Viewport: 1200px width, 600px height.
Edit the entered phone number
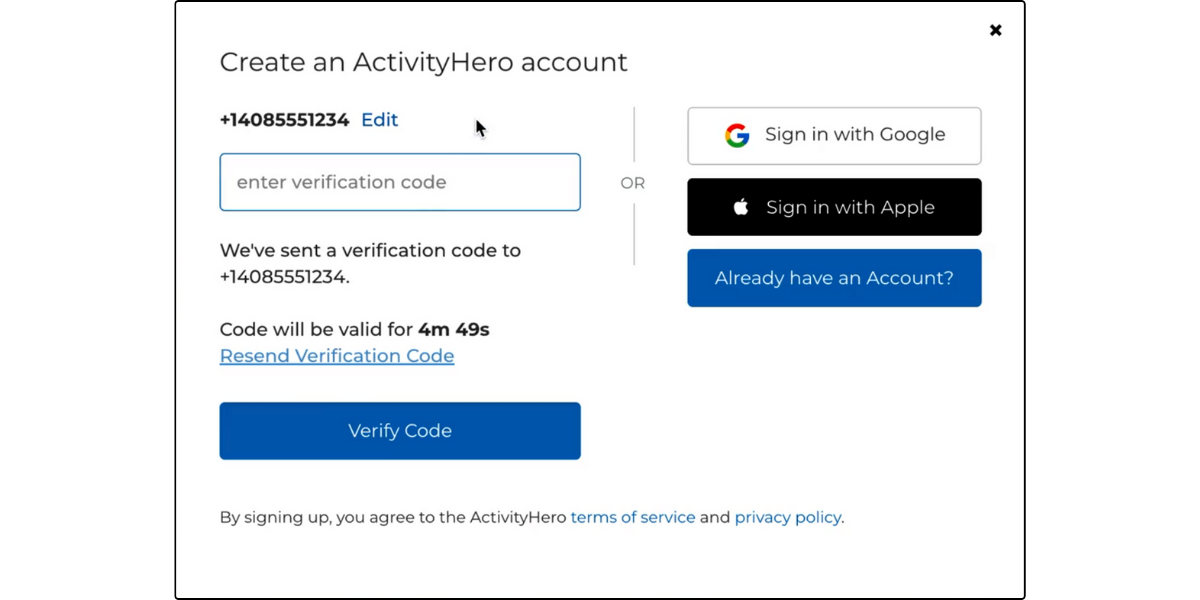(x=380, y=120)
